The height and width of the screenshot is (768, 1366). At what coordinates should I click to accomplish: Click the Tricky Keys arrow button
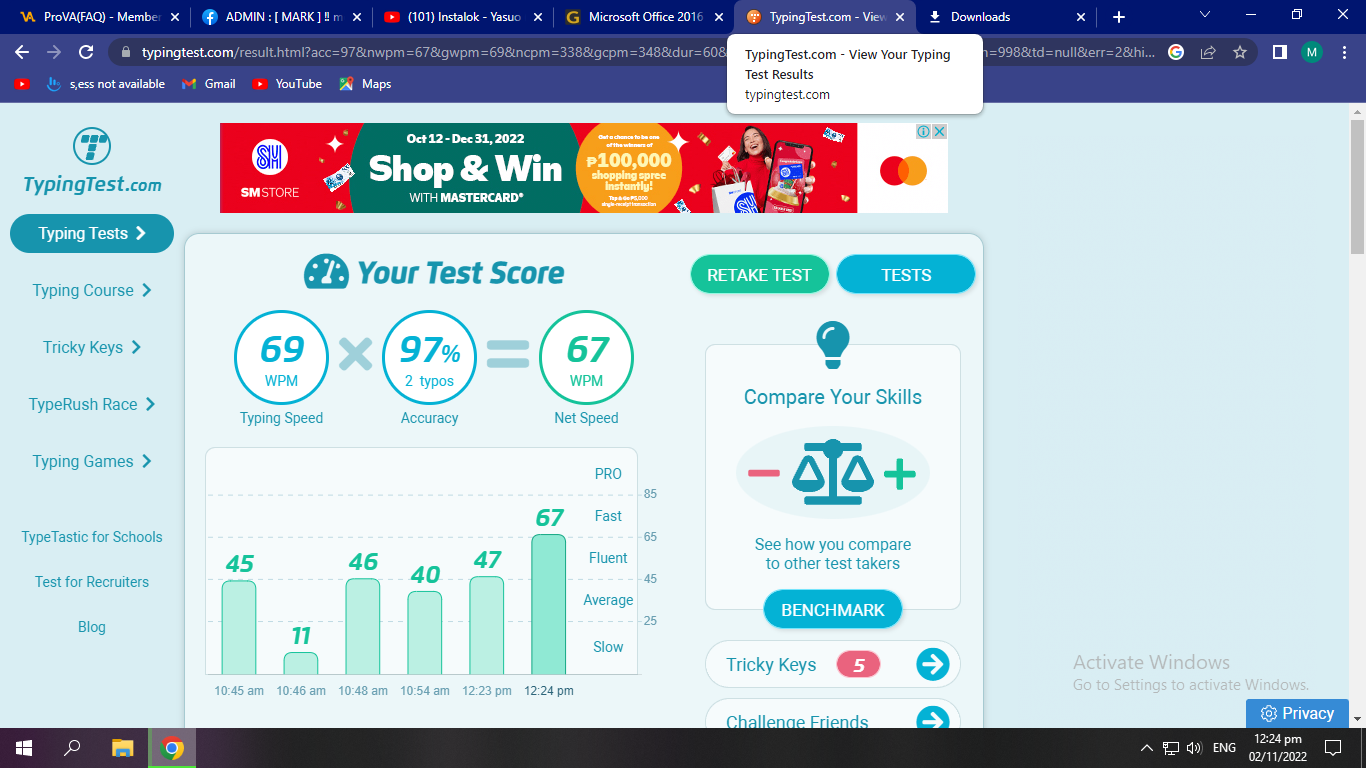tap(933, 664)
